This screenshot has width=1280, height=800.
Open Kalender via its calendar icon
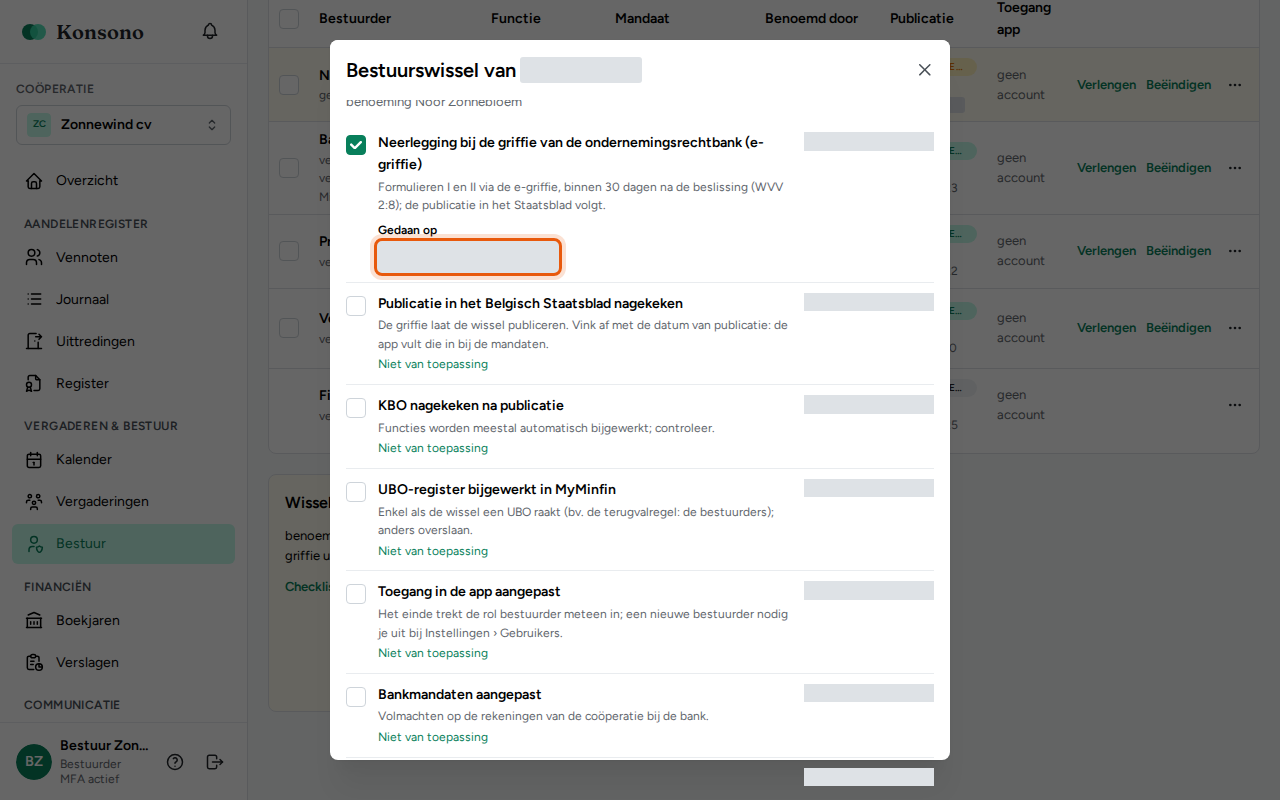click(x=35, y=460)
